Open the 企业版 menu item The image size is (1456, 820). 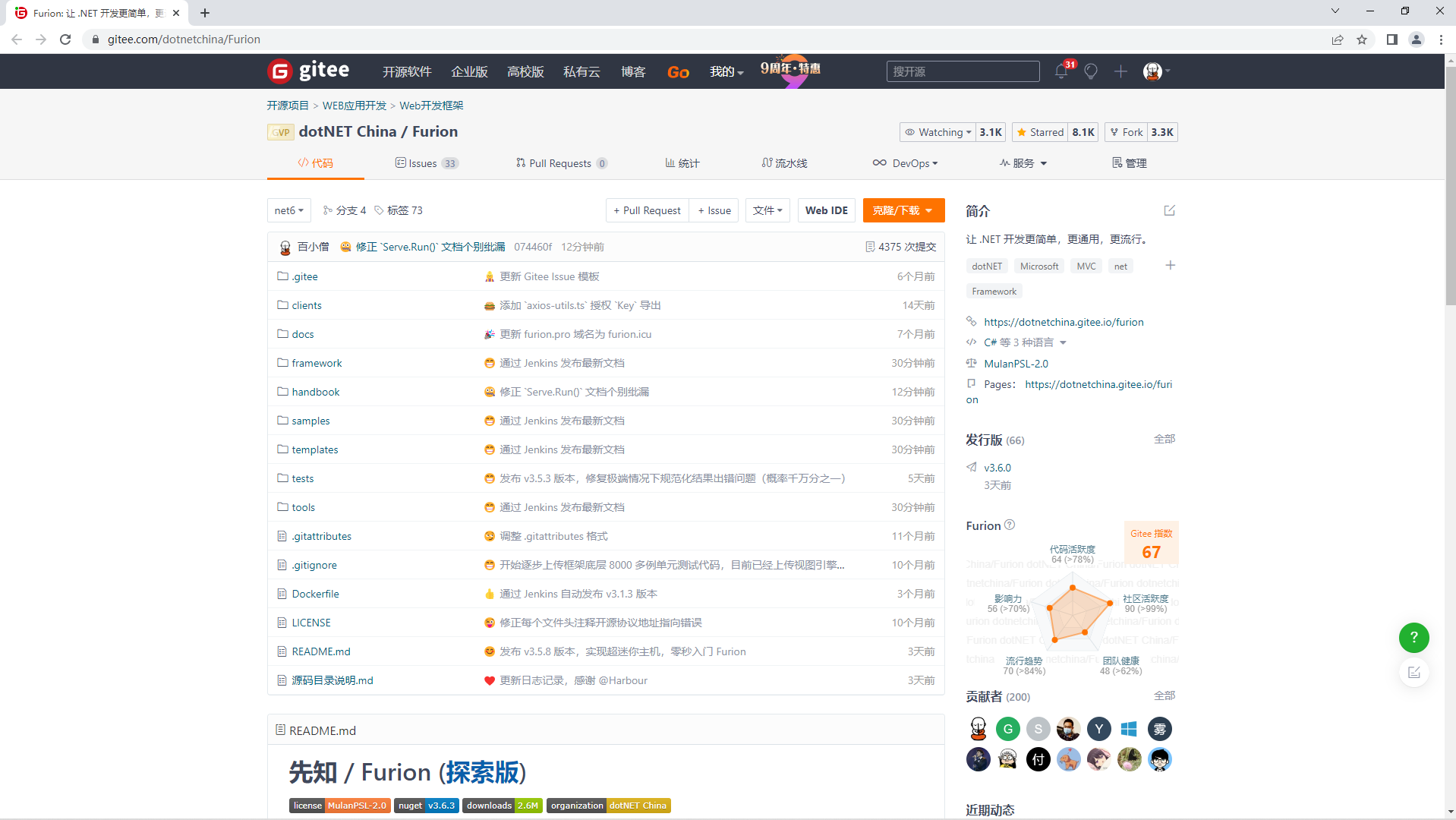468,71
